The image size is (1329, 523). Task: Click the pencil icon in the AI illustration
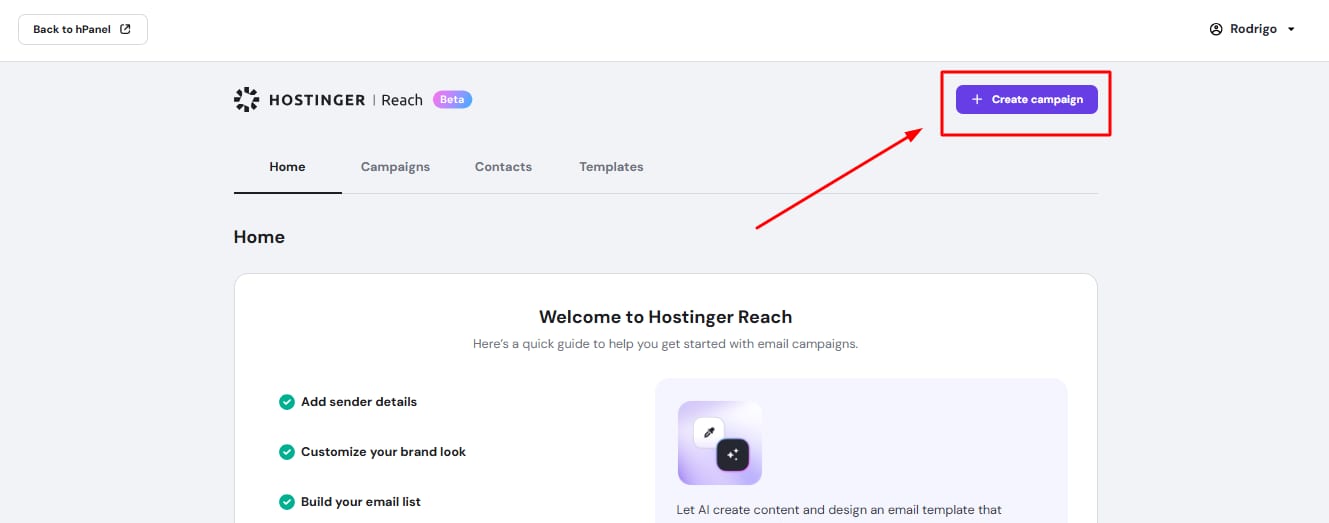point(709,432)
